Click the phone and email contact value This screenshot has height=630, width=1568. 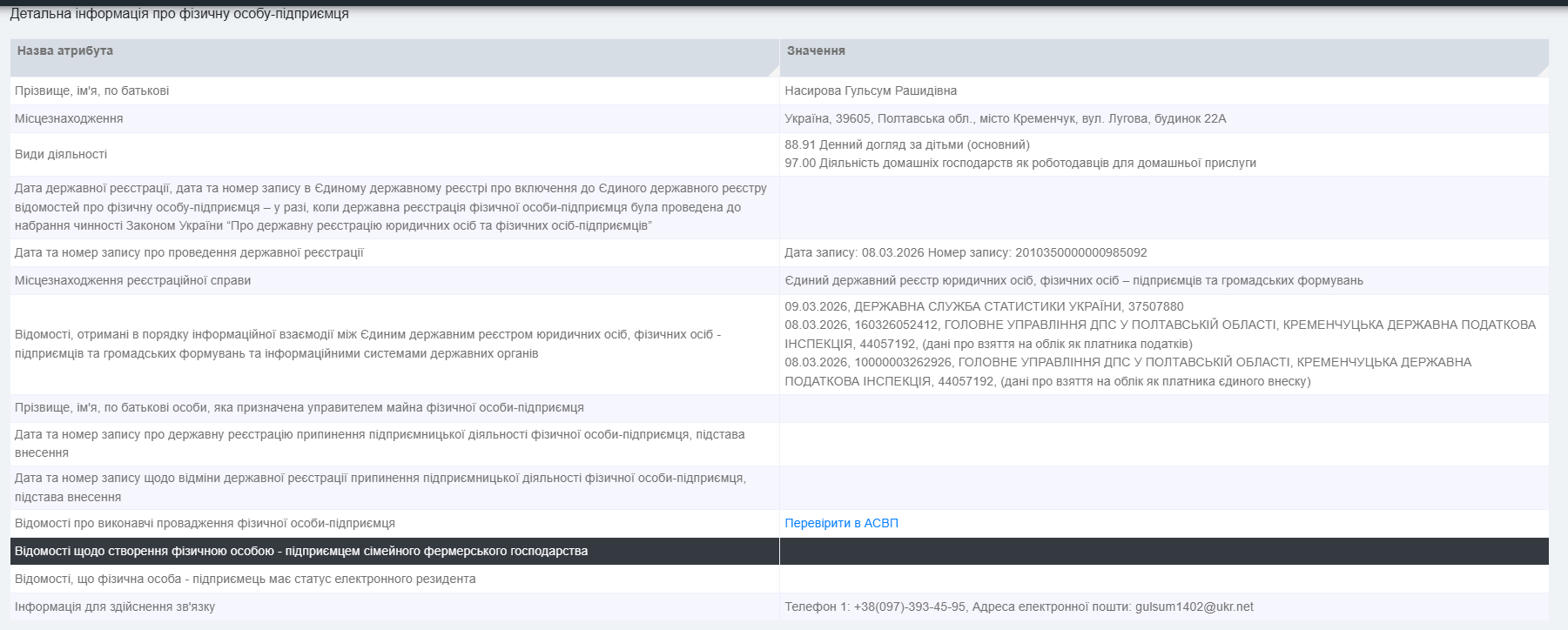(1019, 607)
